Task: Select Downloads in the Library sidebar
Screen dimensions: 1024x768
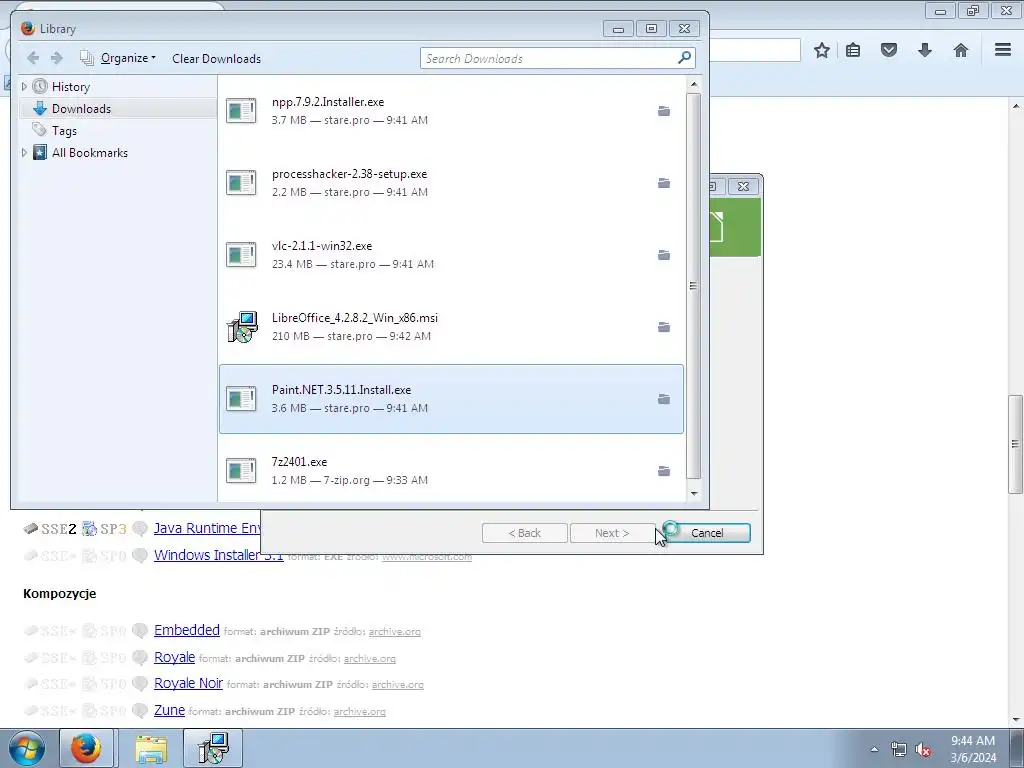Action: click(81, 108)
